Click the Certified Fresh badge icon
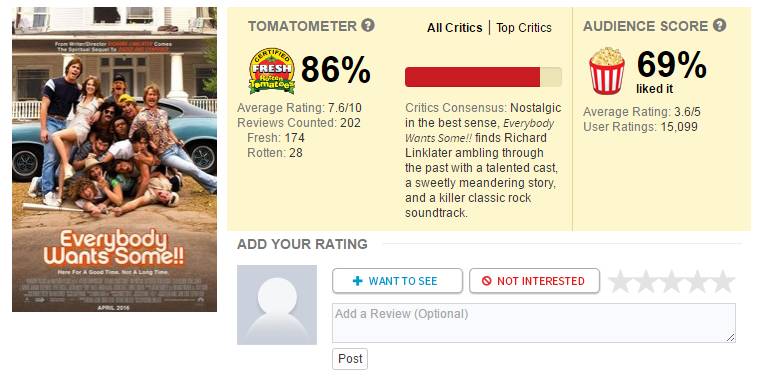766x380 pixels. [x=272, y=71]
